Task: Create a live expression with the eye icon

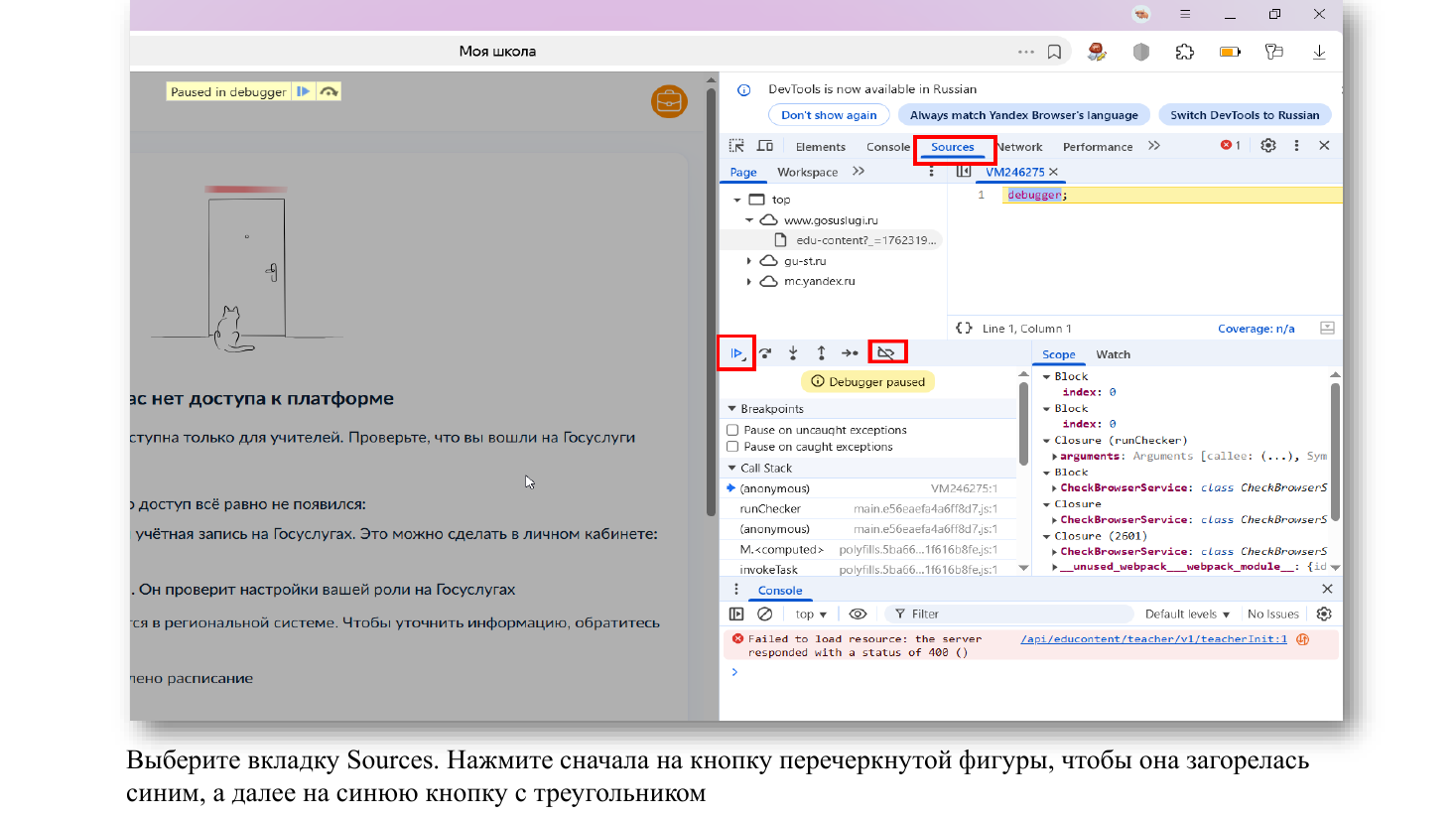Action: [859, 614]
